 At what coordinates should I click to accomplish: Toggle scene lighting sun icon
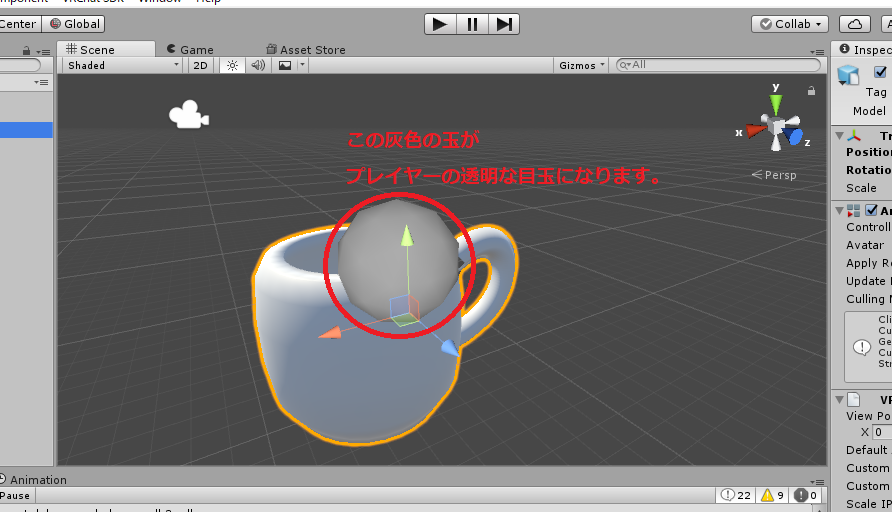[x=232, y=65]
